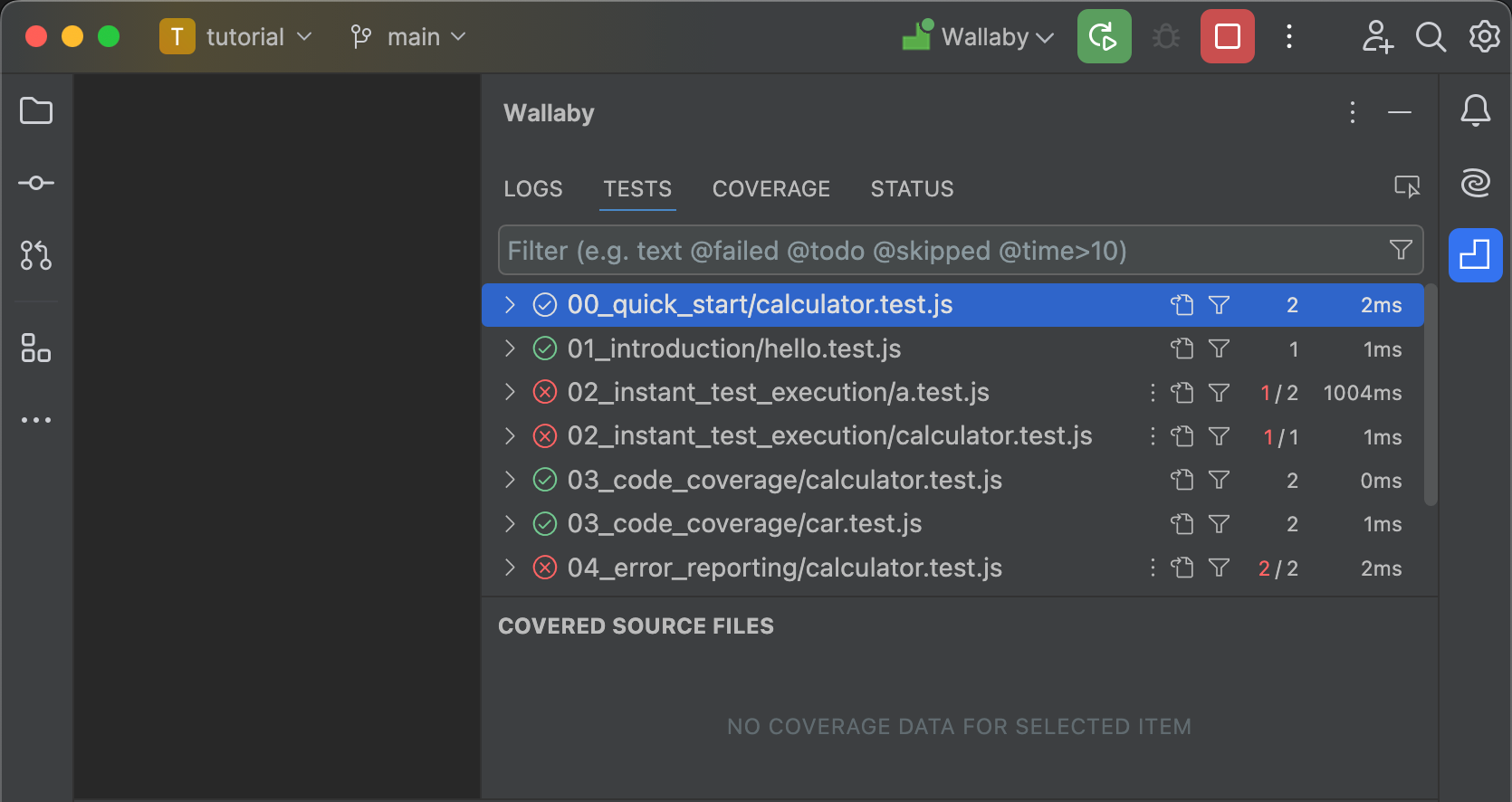
Task: Open more options on 04_error_reporting/calculator.test.js row
Action: [x=1153, y=568]
